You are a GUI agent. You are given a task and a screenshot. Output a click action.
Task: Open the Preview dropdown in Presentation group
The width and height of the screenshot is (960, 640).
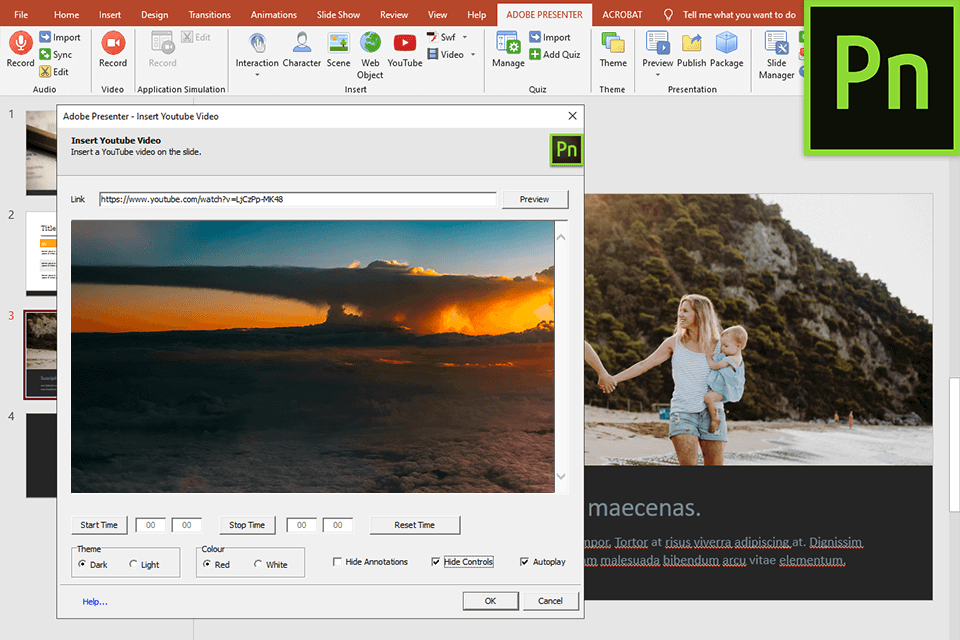click(657, 76)
